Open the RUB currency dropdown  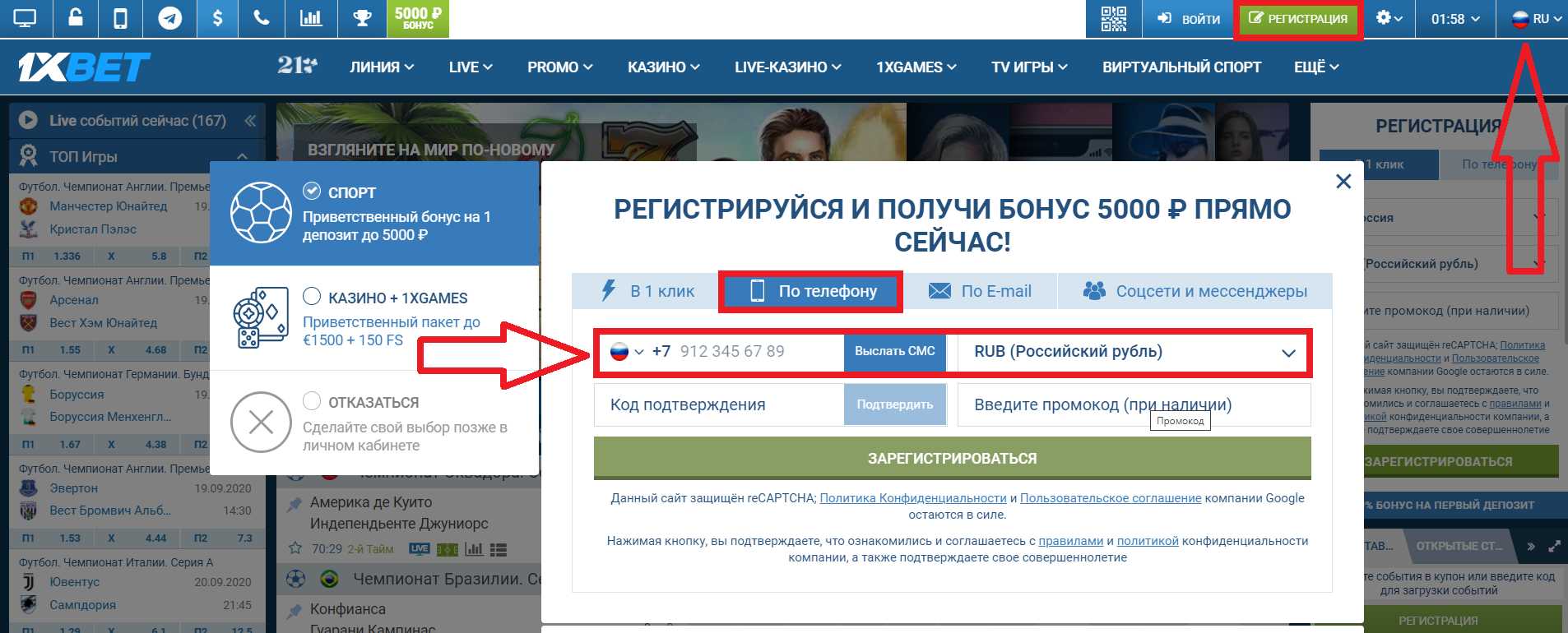(1134, 352)
